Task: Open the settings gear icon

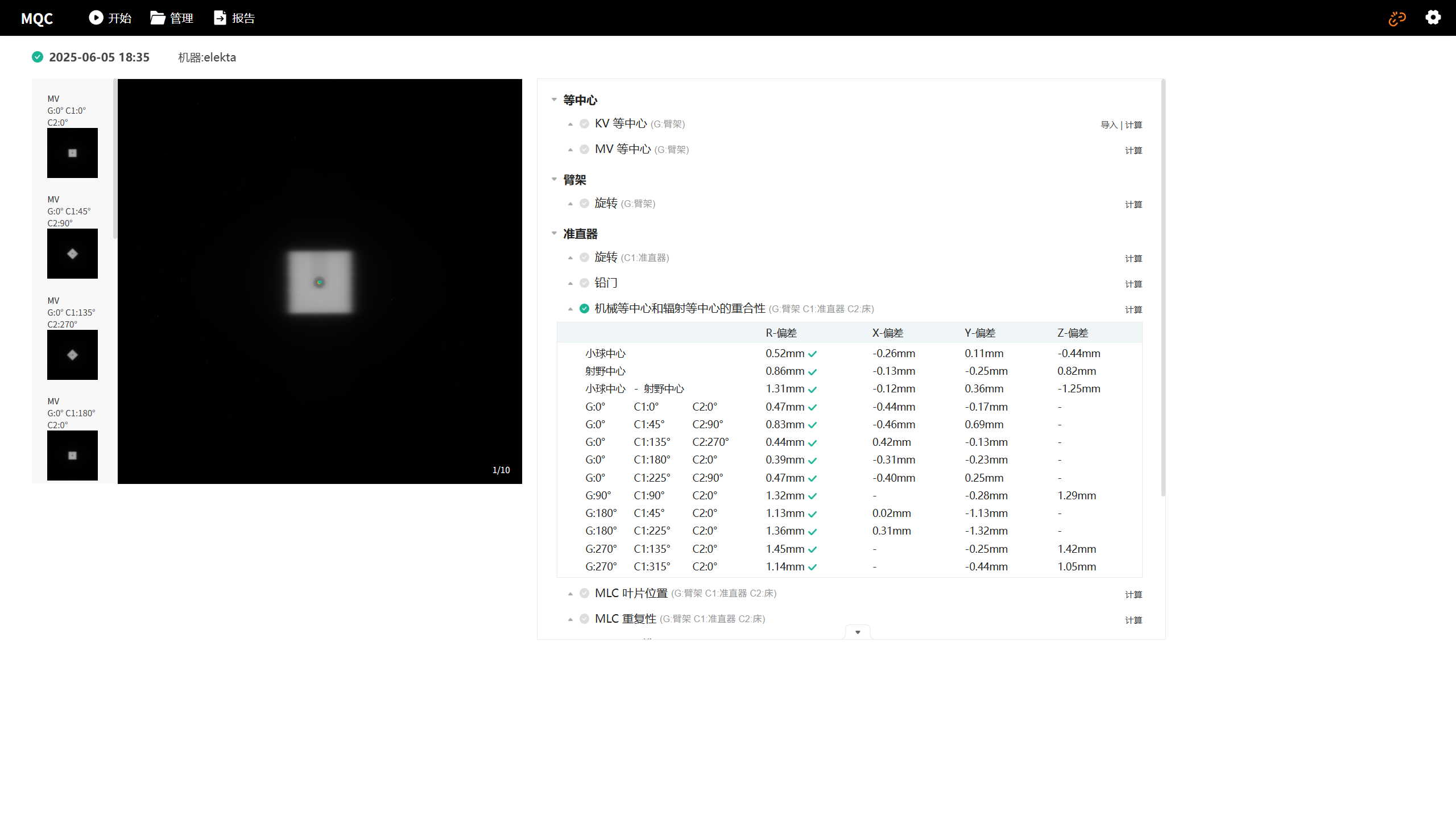Action: click(1433, 18)
